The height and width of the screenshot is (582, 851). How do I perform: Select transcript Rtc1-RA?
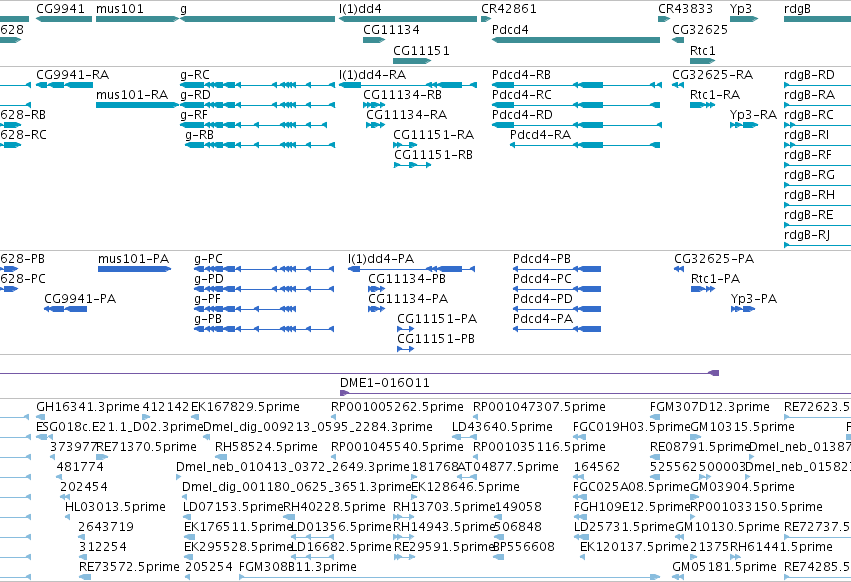click(702, 105)
